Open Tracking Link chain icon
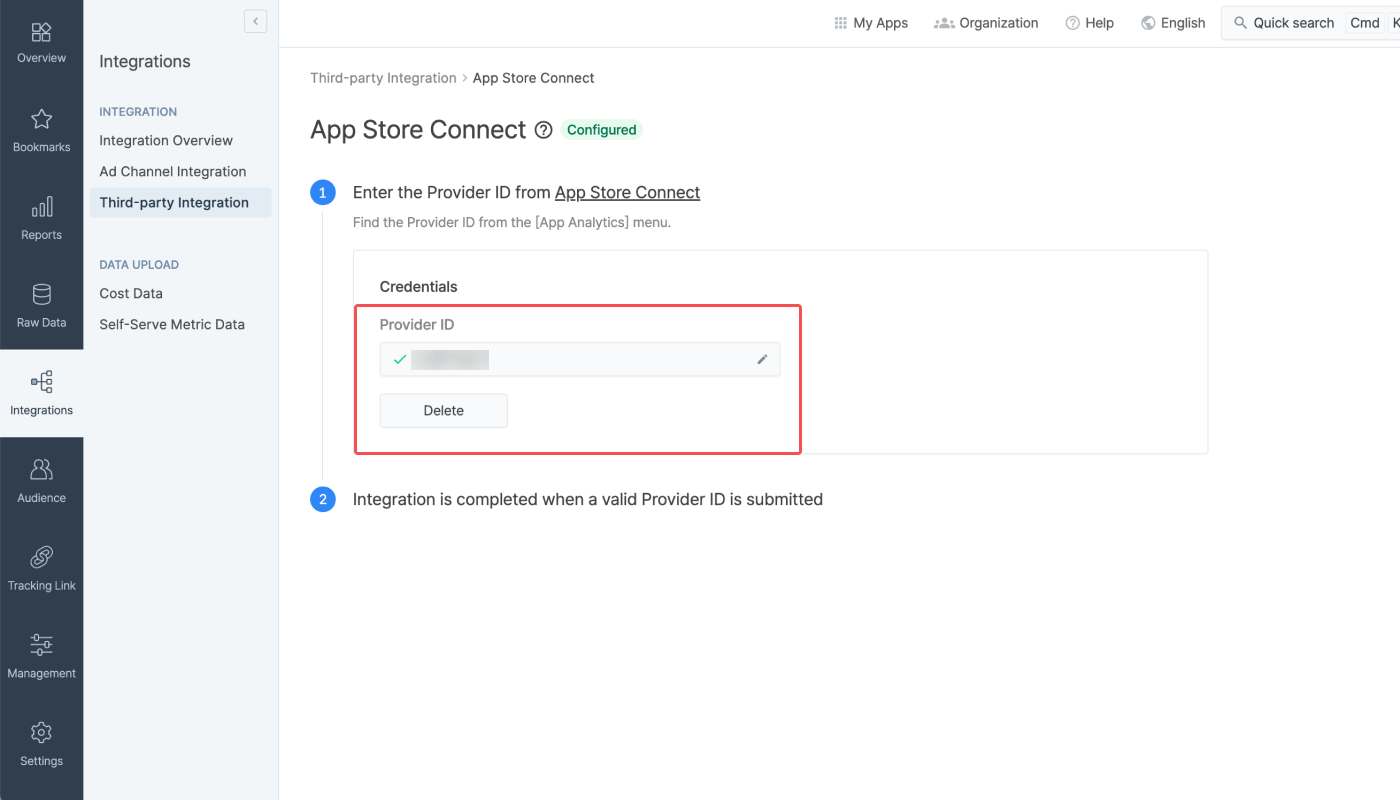 pos(41,557)
